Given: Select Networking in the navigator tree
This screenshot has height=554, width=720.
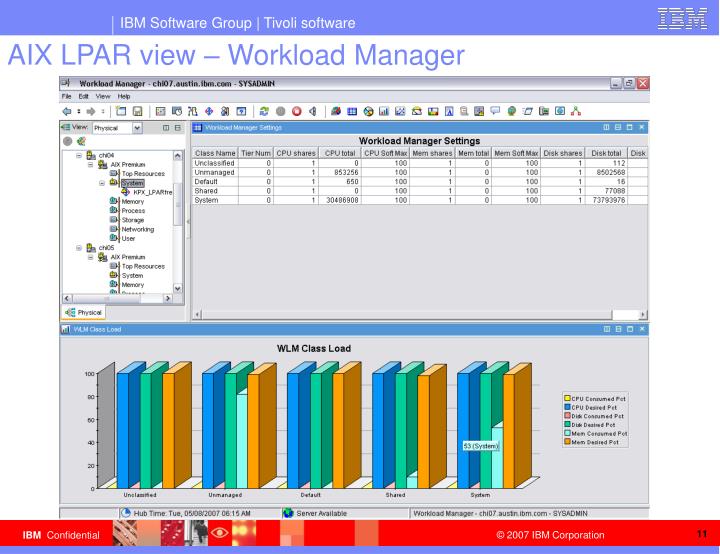Looking at the screenshot, I should coord(137,229).
